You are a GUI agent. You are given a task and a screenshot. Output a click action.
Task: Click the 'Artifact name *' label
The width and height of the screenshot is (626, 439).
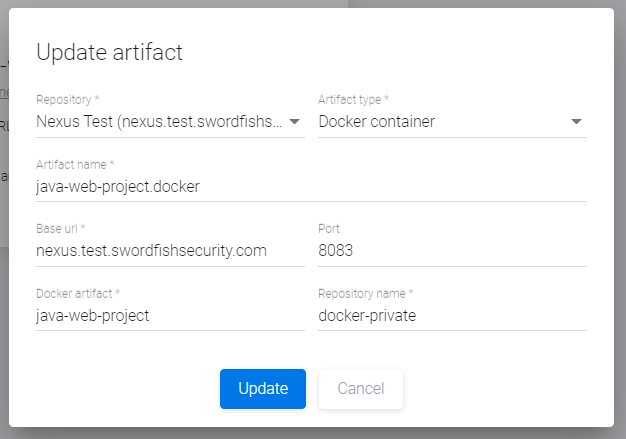click(75, 164)
